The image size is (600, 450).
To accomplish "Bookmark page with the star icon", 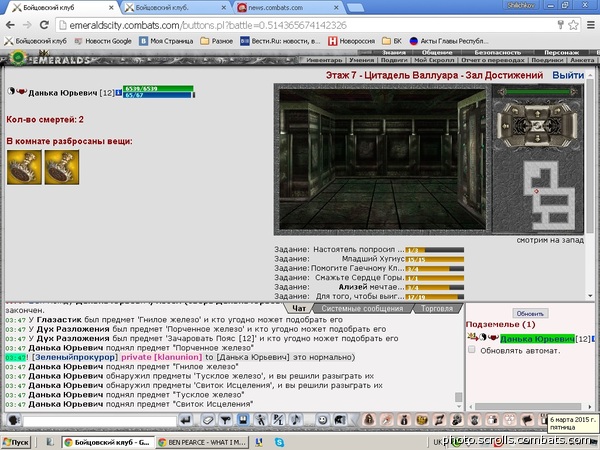I will pos(573,25).
